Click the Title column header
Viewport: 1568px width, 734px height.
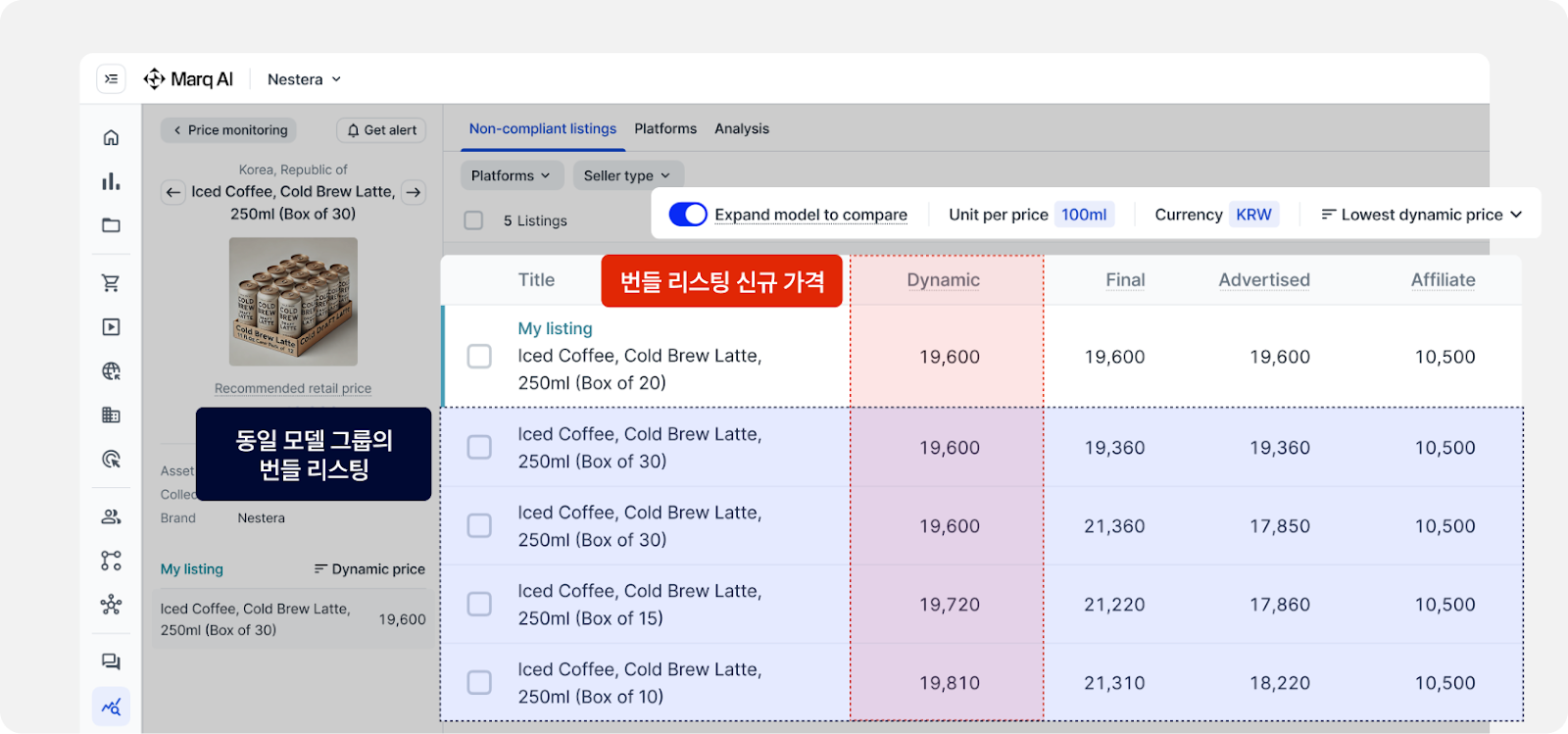tap(536, 280)
